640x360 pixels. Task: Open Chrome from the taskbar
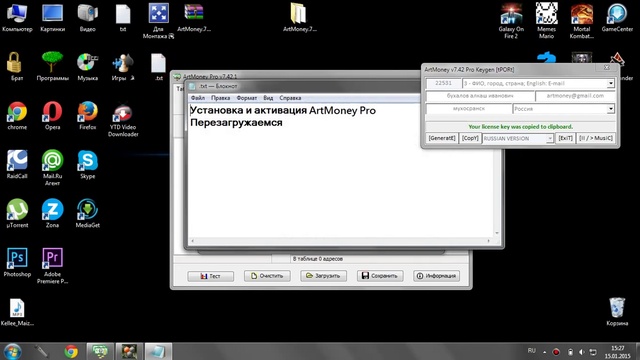pyautogui.click(x=71, y=351)
